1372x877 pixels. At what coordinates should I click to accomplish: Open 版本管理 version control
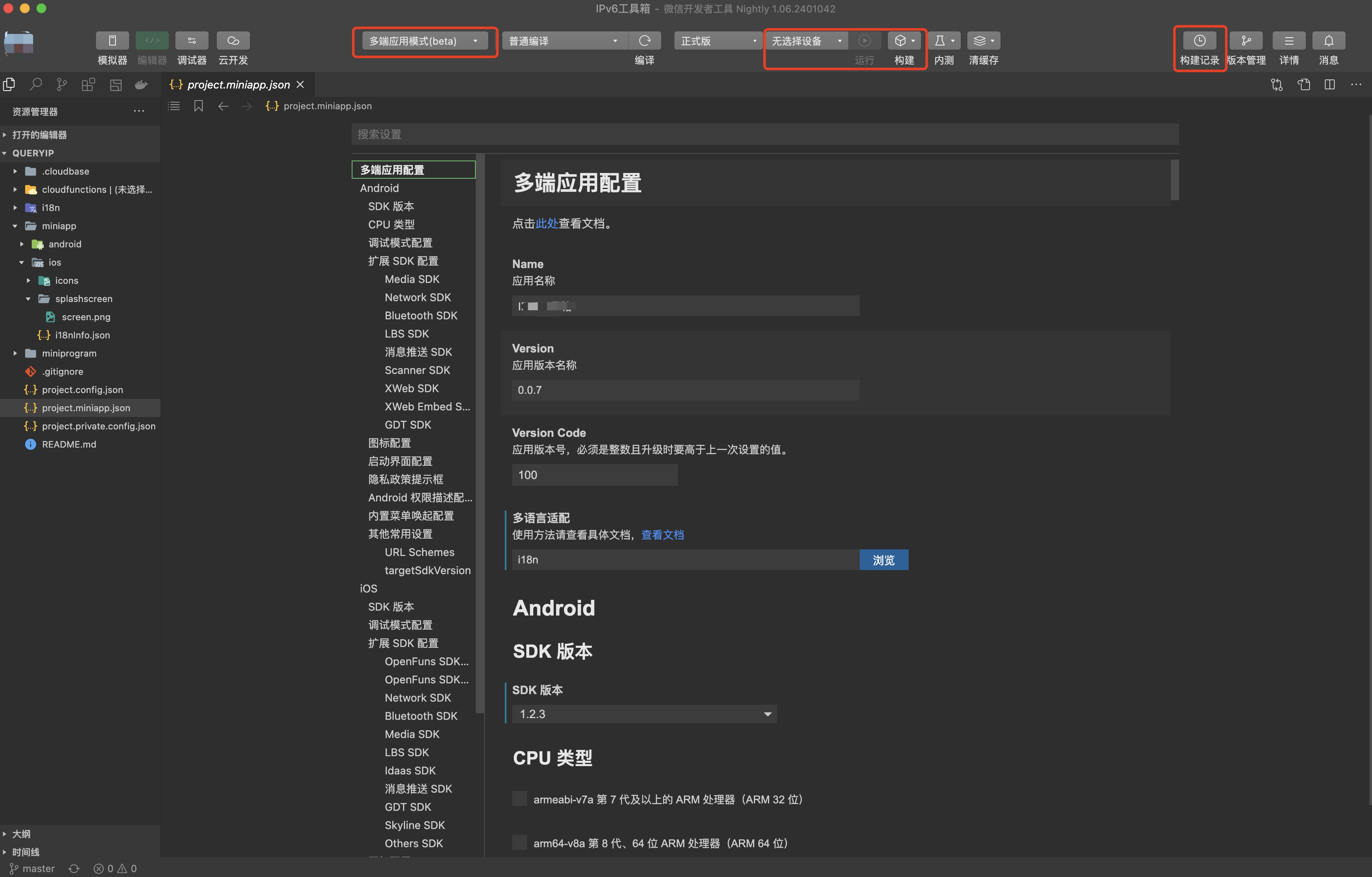tap(1246, 41)
